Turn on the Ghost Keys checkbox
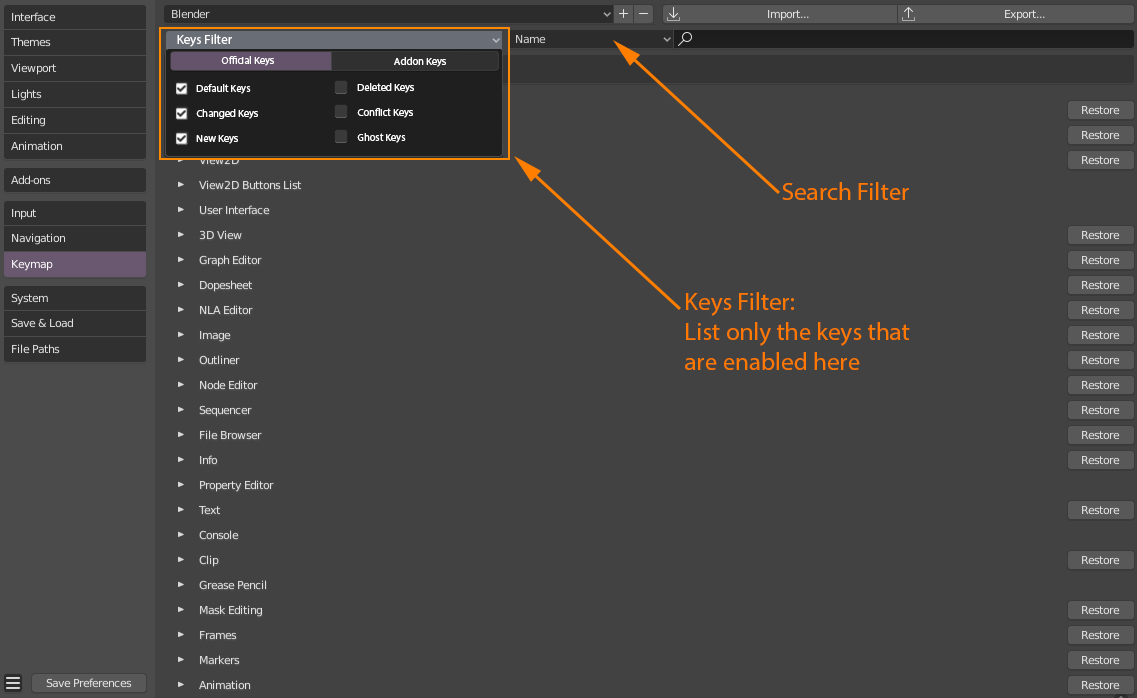 tap(341, 137)
